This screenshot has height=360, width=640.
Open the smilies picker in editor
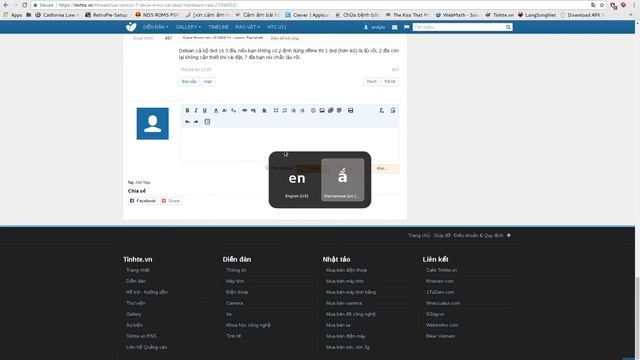coord(313,110)
